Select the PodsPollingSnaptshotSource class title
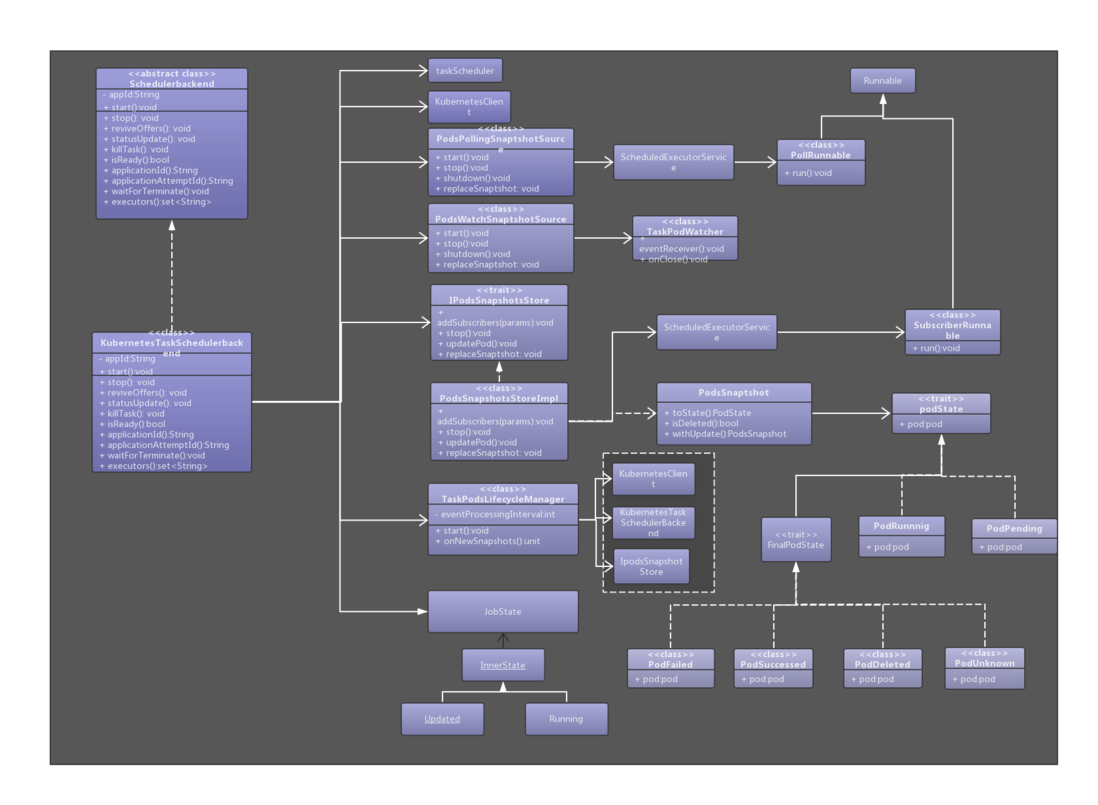 (x=501, y=139)
